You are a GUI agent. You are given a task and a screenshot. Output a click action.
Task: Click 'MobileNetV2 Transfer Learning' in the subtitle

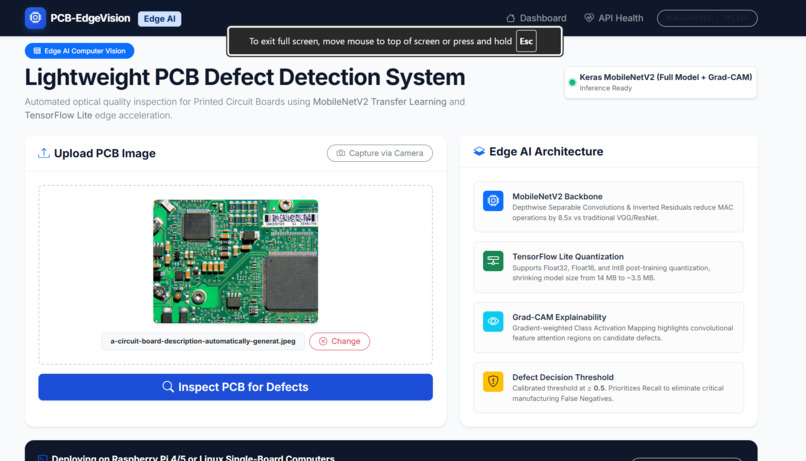click(x=379, y=102)
